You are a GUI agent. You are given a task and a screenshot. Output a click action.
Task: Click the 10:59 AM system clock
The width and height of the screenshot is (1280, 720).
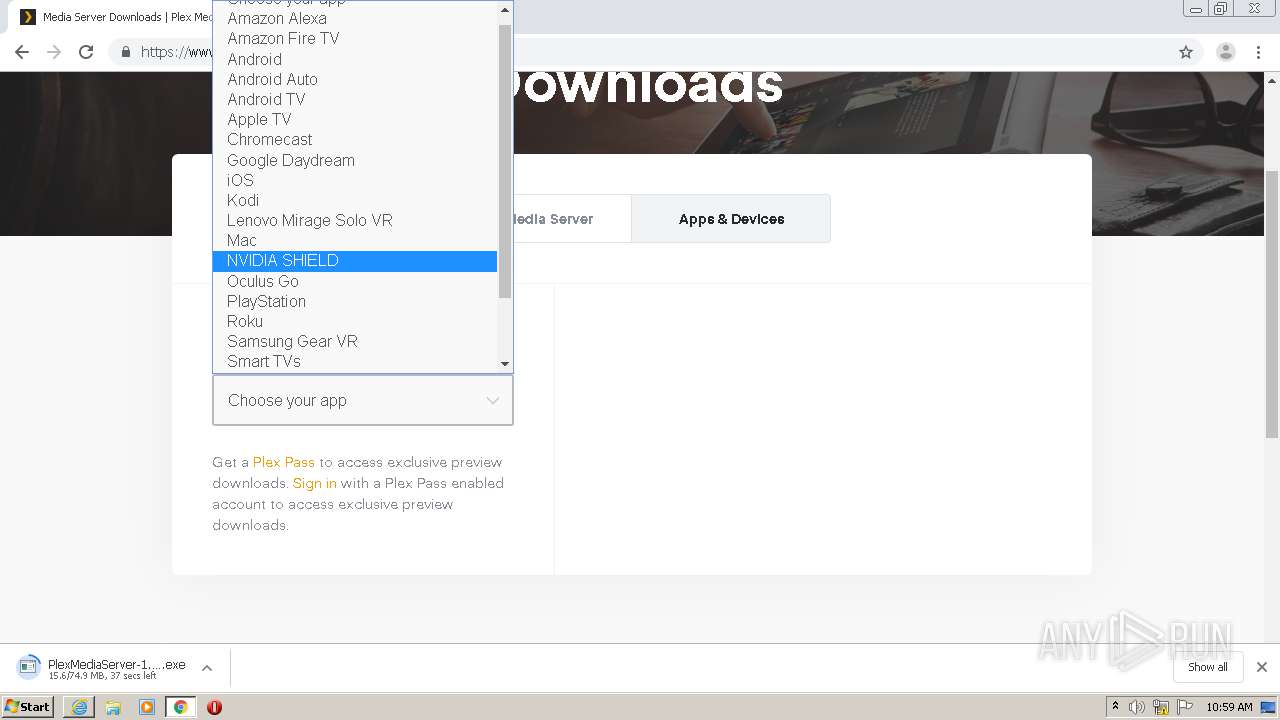1229,707
